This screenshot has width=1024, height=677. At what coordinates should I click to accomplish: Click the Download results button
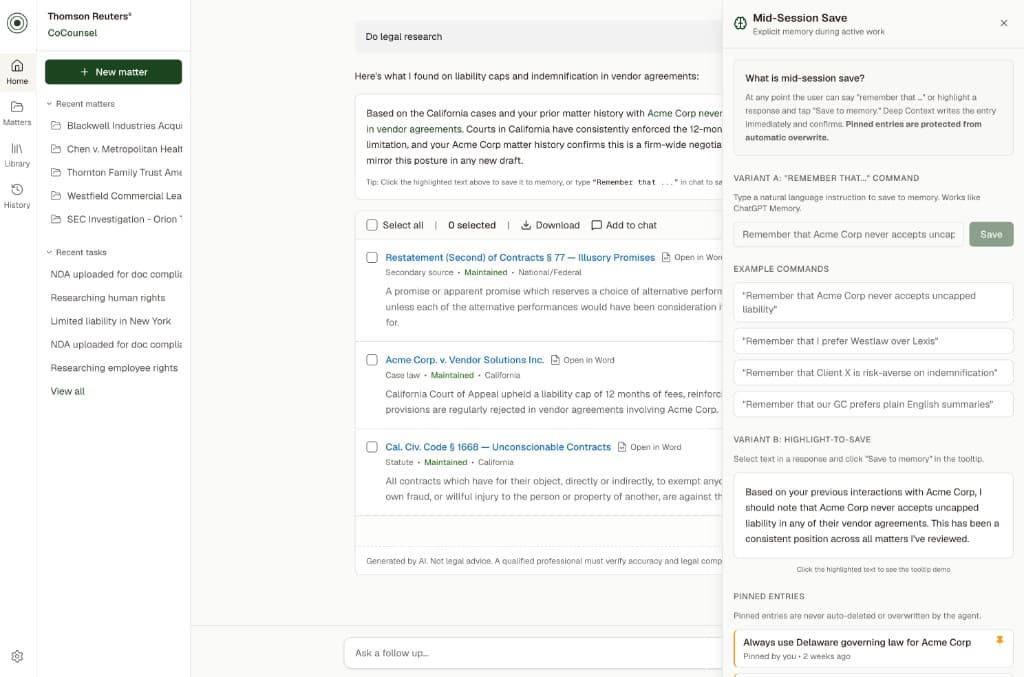coord(550,225)
